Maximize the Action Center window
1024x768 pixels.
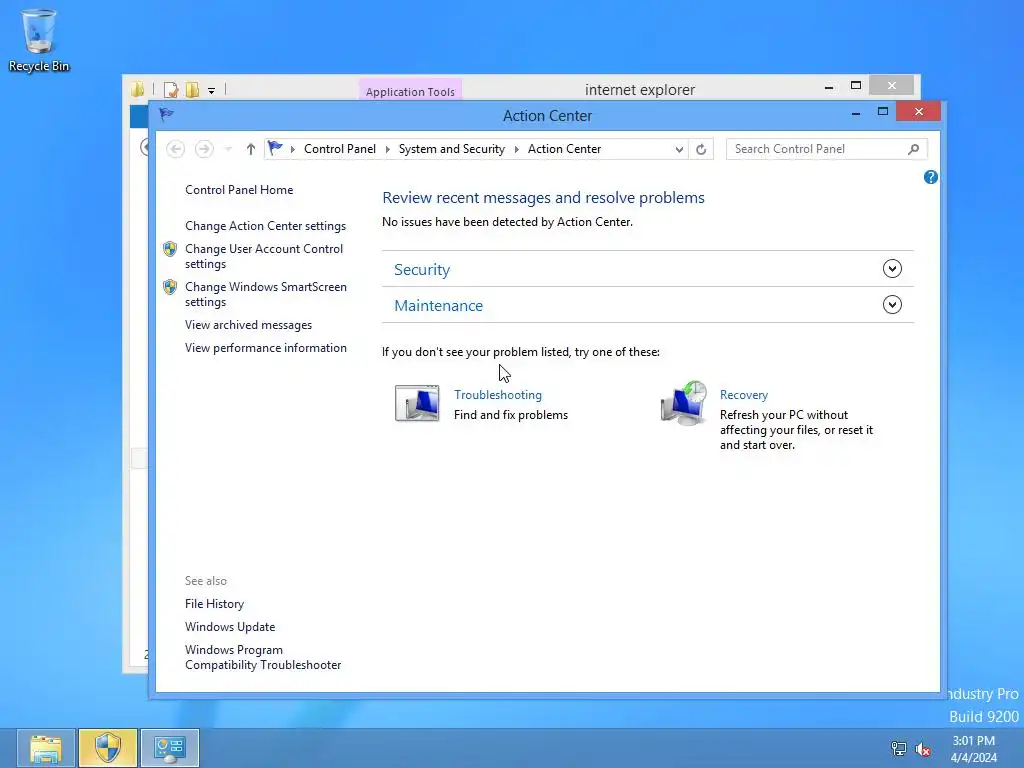[883, 112]
